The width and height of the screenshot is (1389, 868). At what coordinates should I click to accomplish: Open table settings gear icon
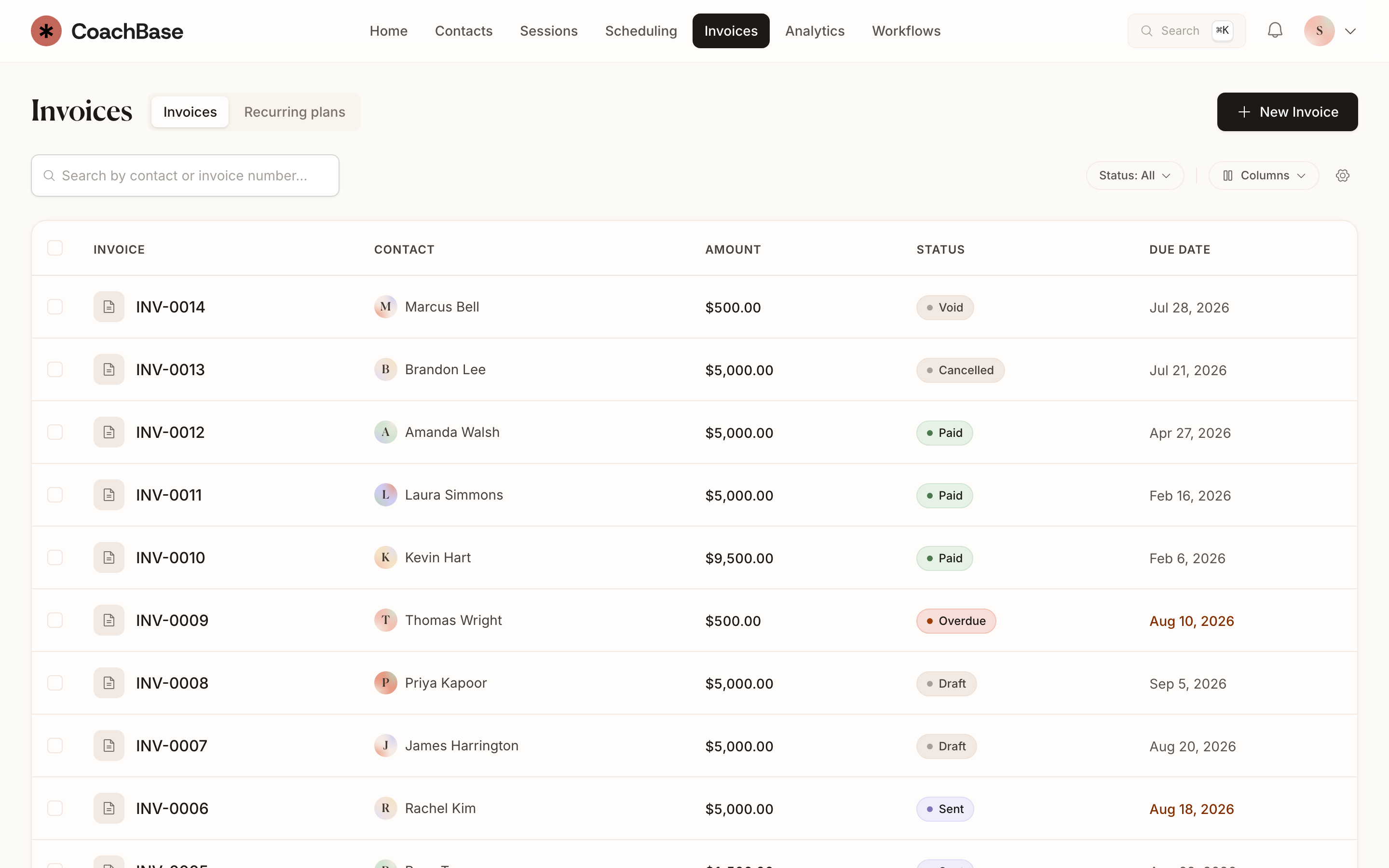[x=1342, y=176]
